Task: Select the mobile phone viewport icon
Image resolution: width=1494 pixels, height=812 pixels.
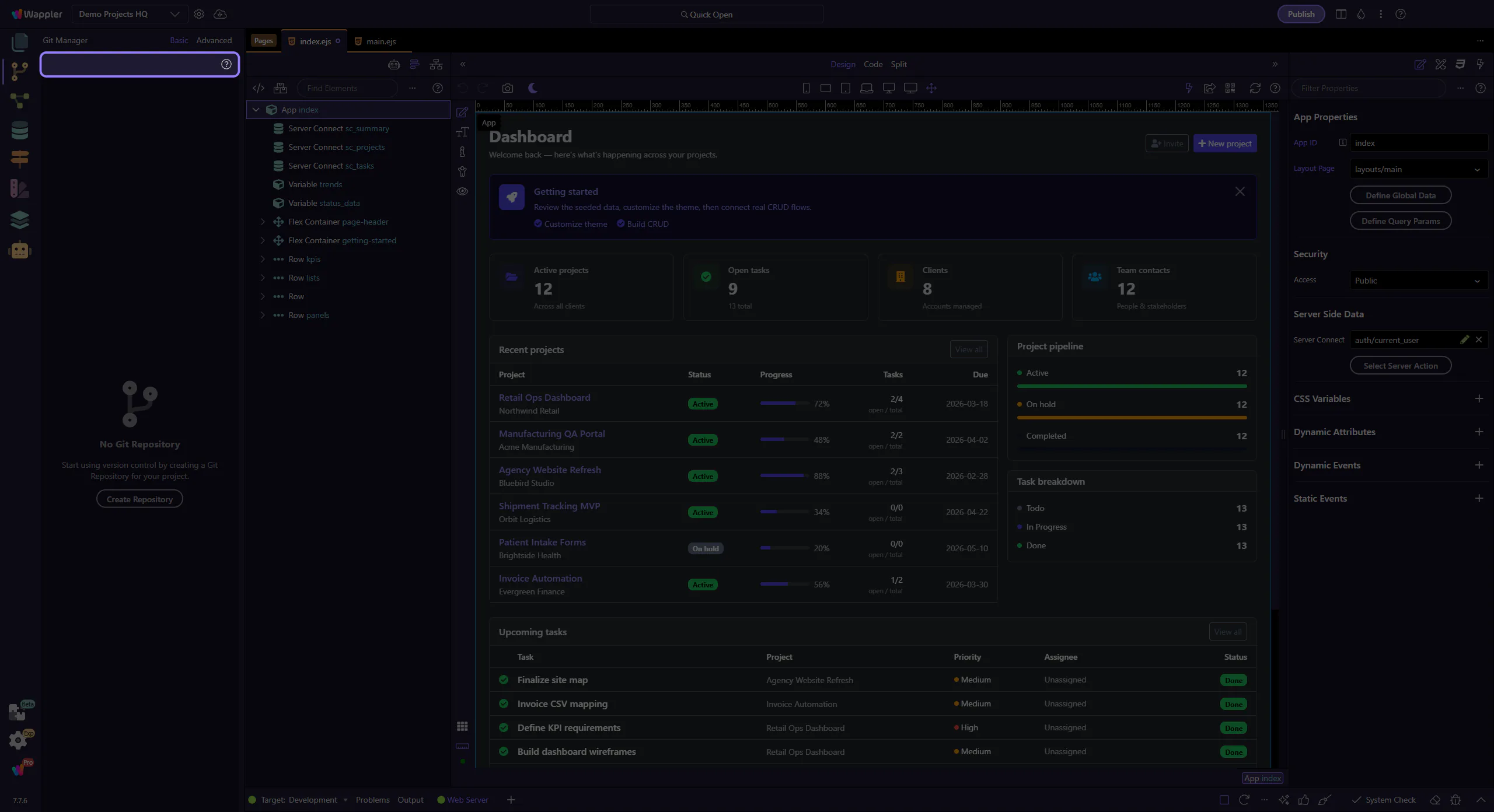Action: point(806,88)
